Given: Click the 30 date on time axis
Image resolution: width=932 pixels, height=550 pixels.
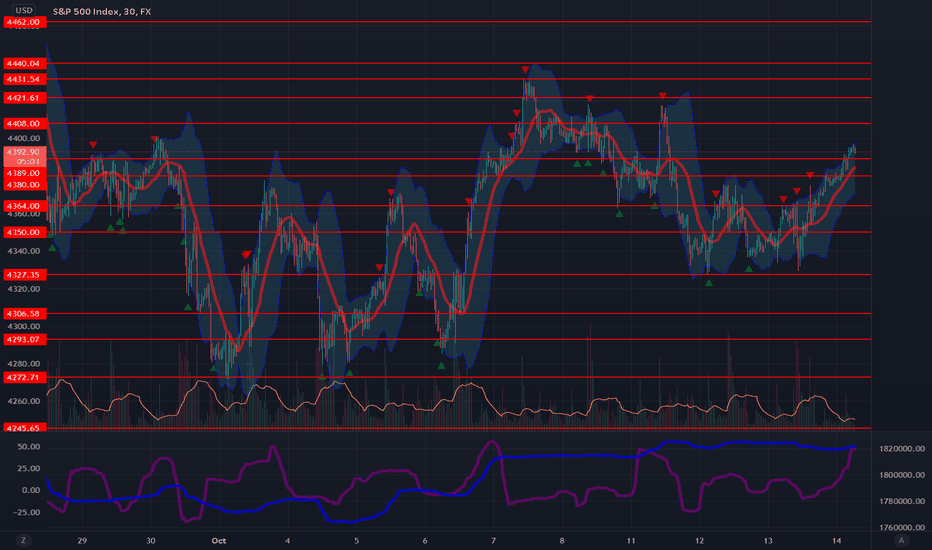Looking at the screenshot, I should click(x=150, y=540).
